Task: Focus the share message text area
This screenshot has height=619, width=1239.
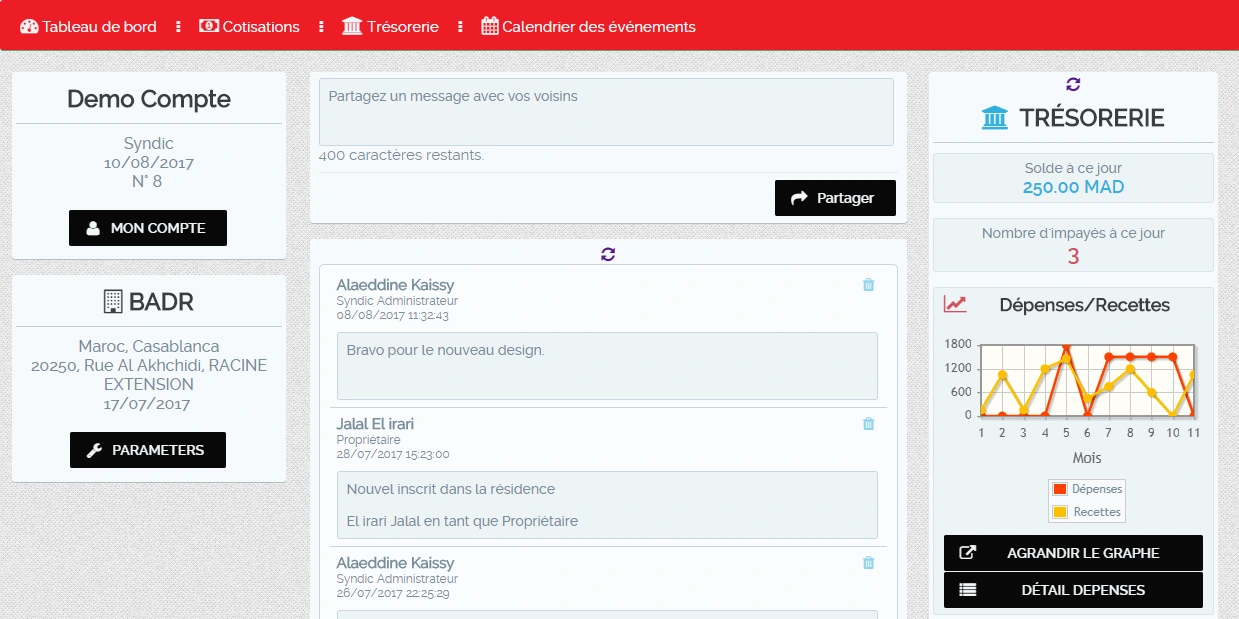Action: [x=606, y=112]
